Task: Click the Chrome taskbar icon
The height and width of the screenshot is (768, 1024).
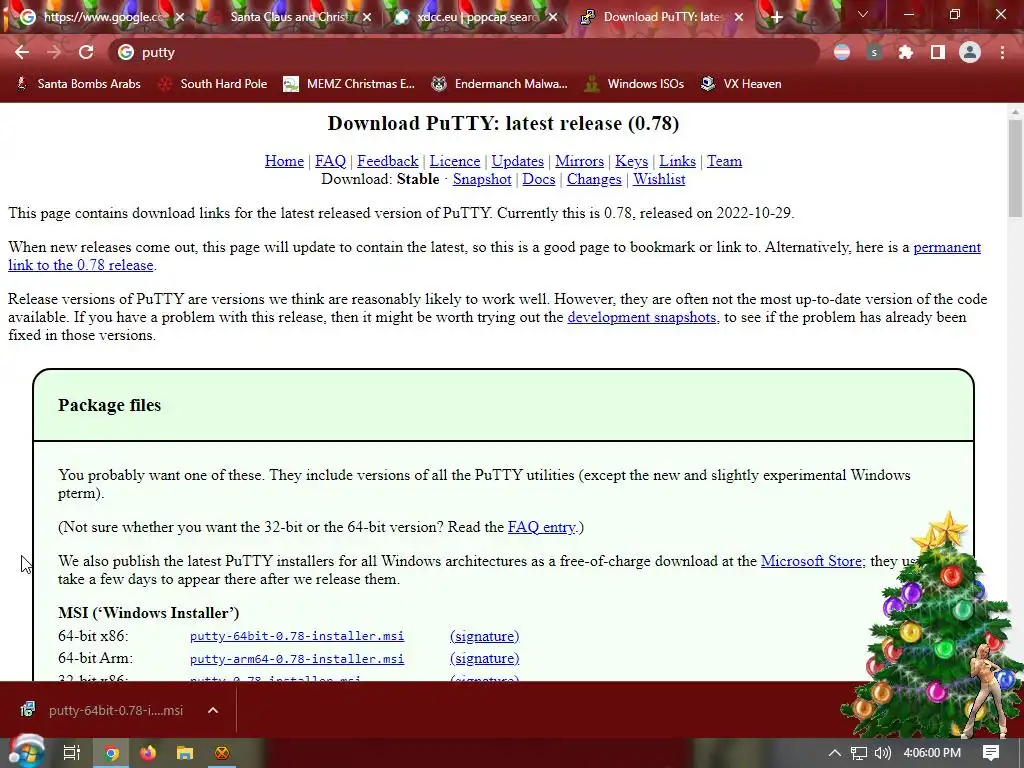Action: click(112, 753)
